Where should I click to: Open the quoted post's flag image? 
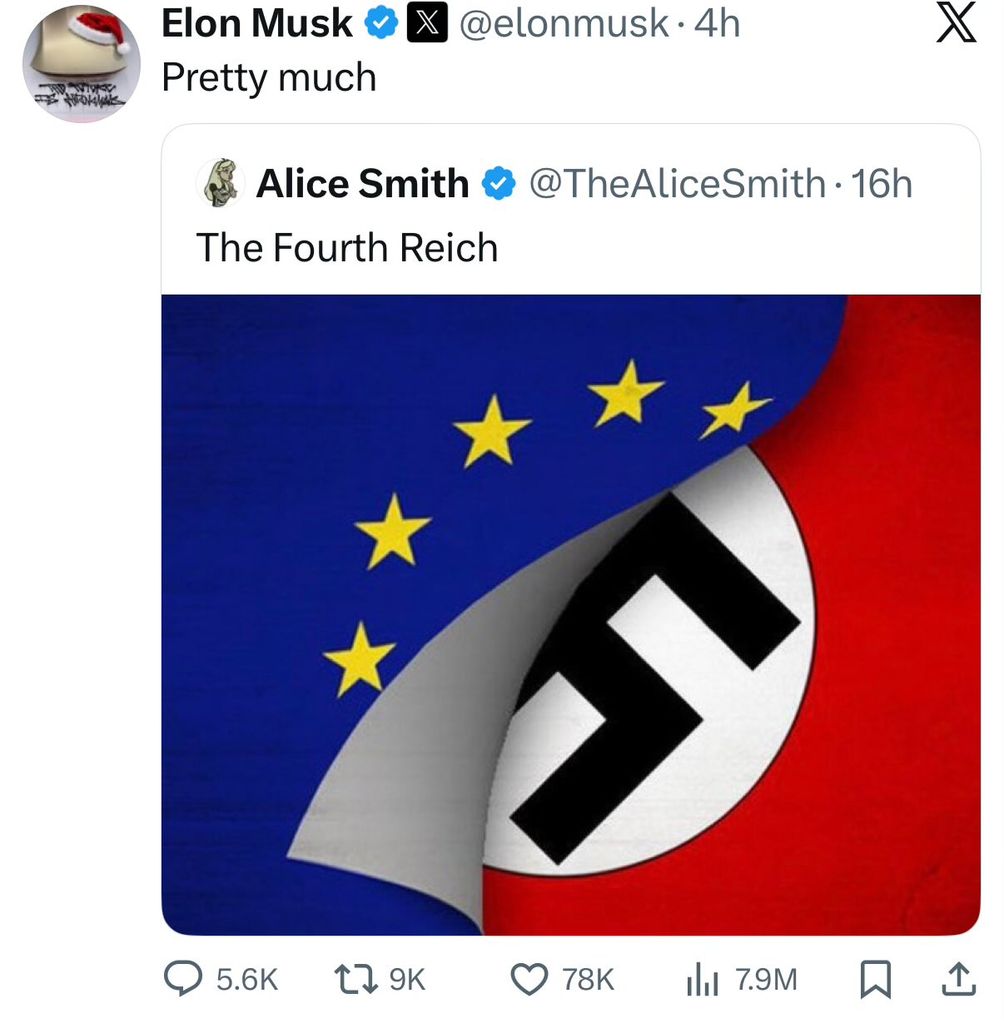pos(570,614)
